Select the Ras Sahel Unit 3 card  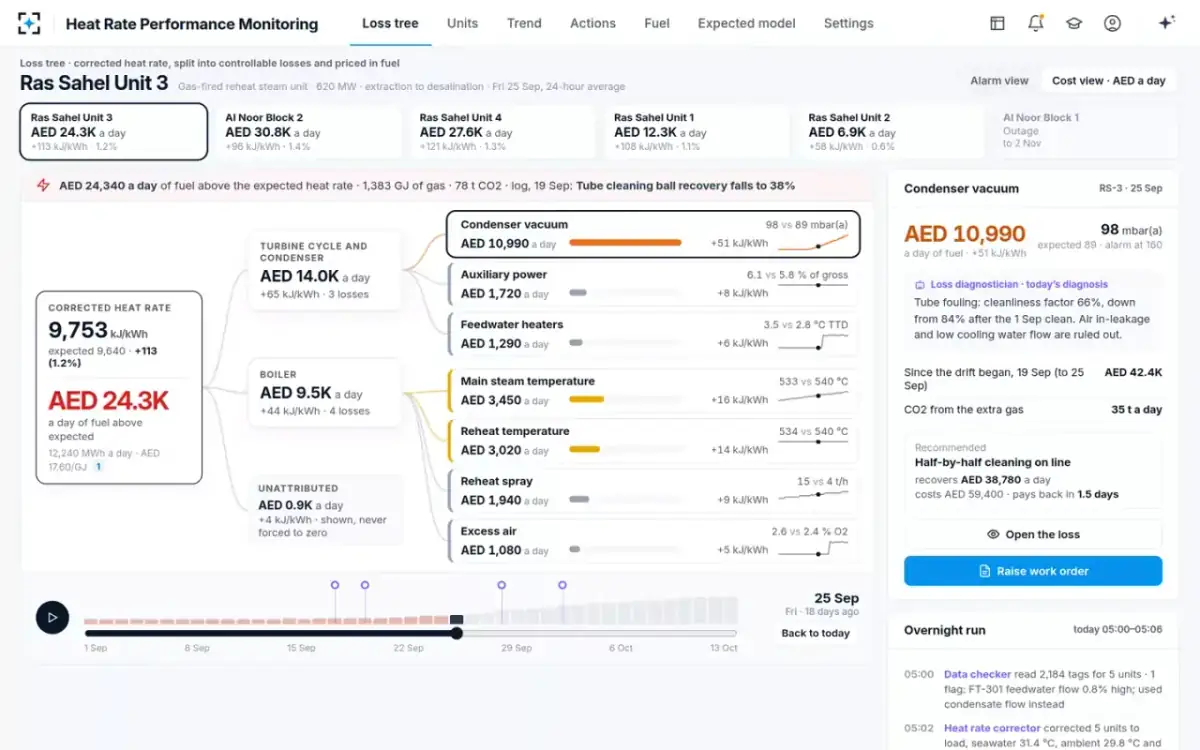[114, 131]
